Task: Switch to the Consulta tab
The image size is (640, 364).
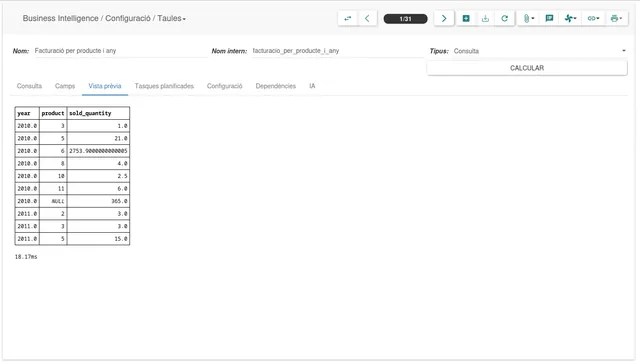Action: (29, 86)
